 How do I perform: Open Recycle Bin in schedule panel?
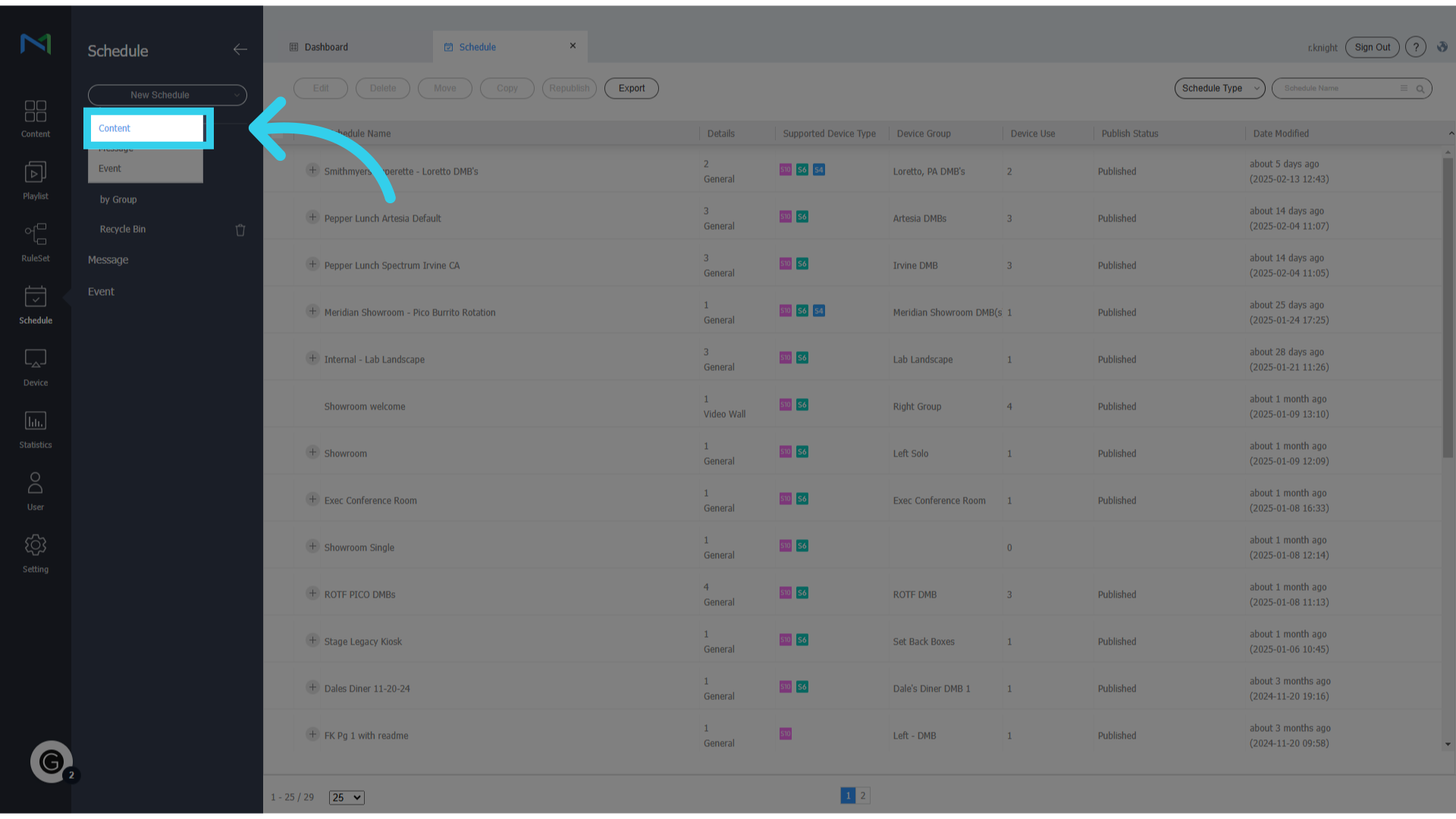click(123, 230)
